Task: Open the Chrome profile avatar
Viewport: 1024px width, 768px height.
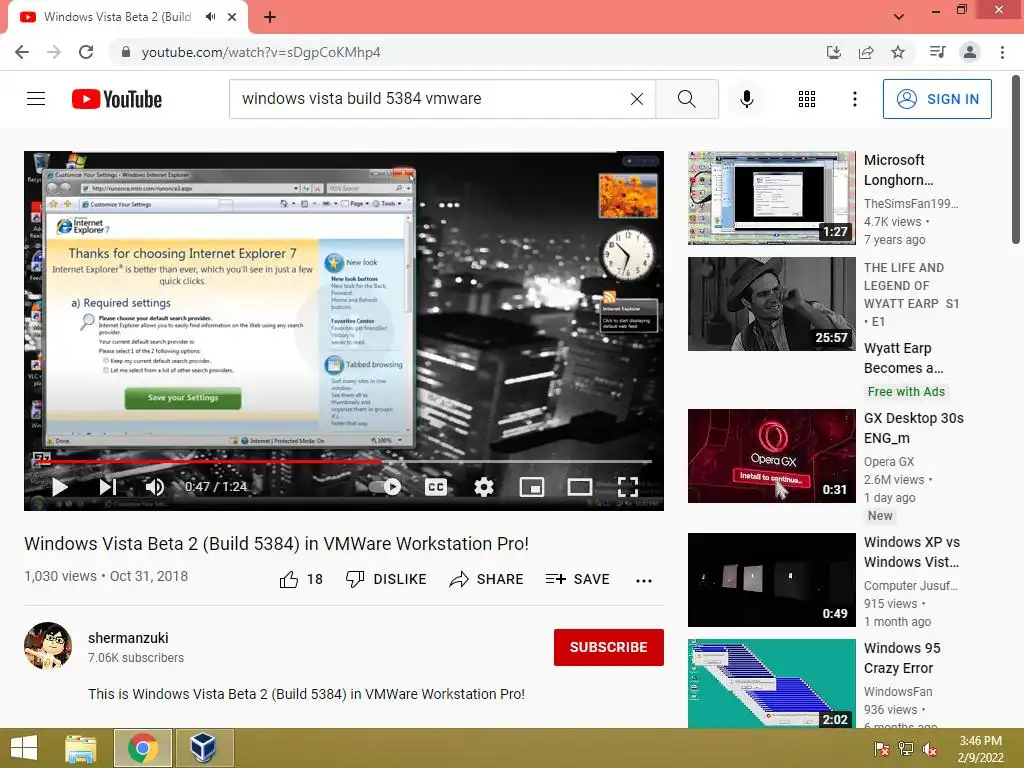Action: click(970, 52)
